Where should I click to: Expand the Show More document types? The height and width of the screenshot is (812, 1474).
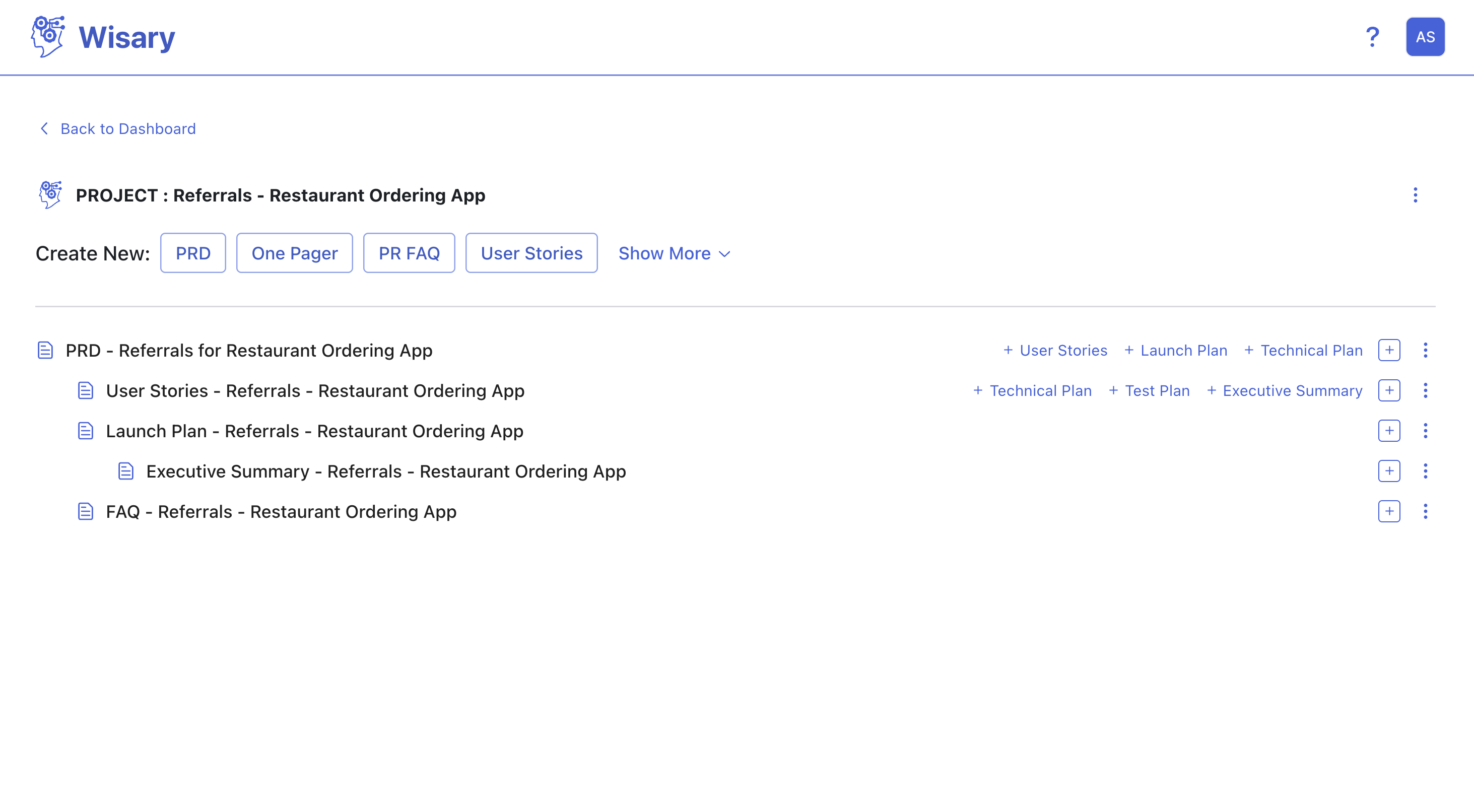(x=674, y=253)
